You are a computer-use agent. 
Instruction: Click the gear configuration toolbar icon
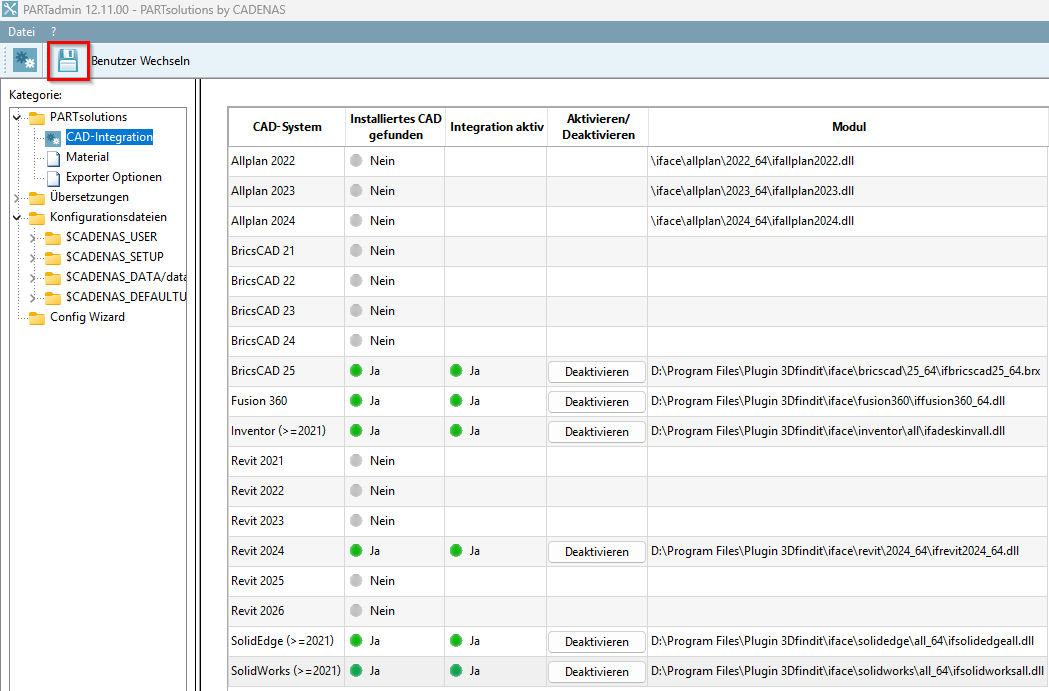coord(25,60)
